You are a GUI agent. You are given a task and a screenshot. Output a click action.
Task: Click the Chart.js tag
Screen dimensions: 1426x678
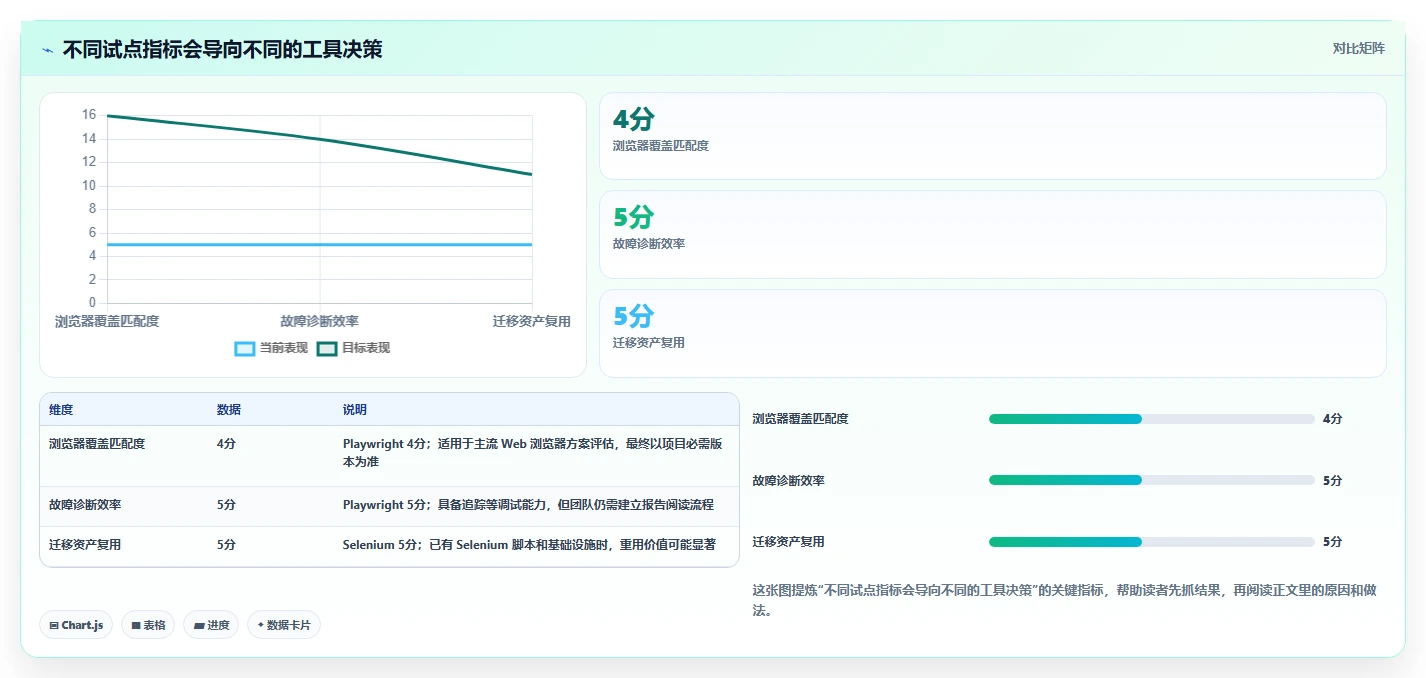click(76, 625)
